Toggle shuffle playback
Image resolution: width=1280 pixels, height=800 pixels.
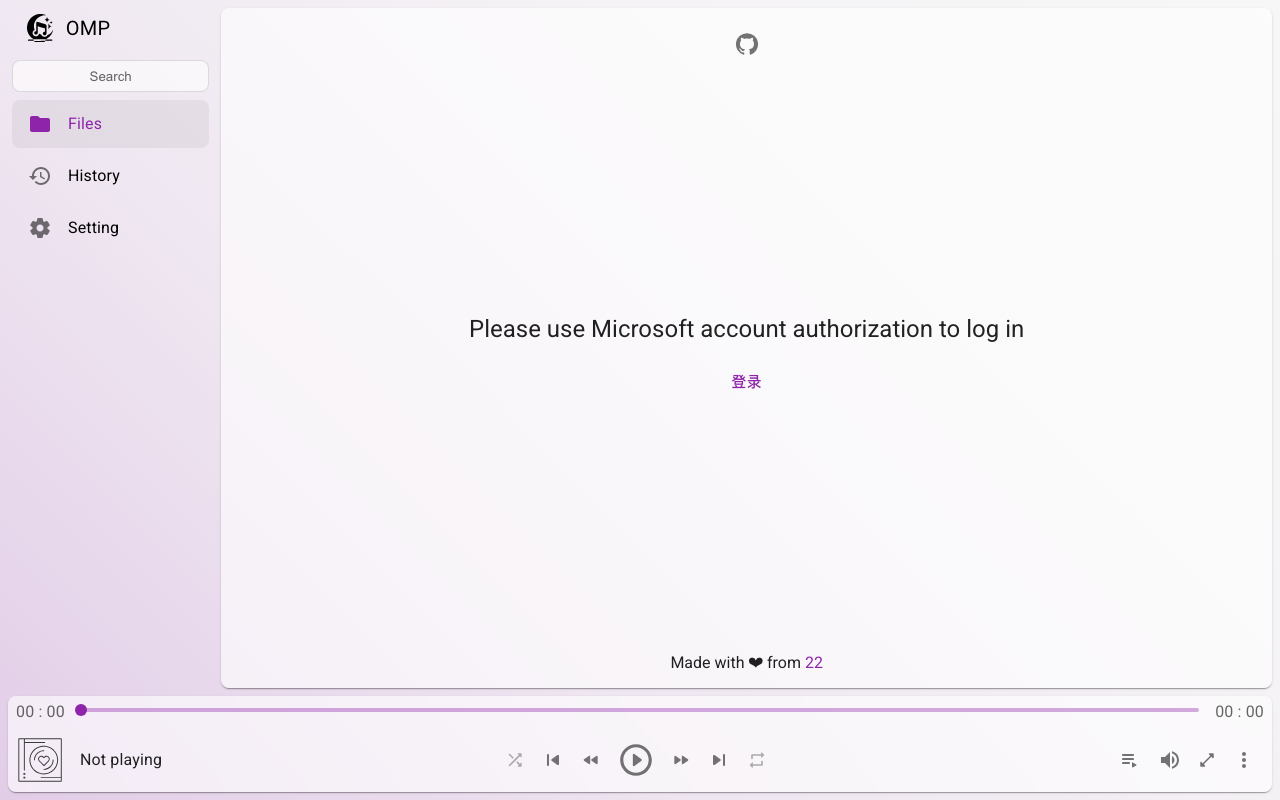click(x=515, y=760)
